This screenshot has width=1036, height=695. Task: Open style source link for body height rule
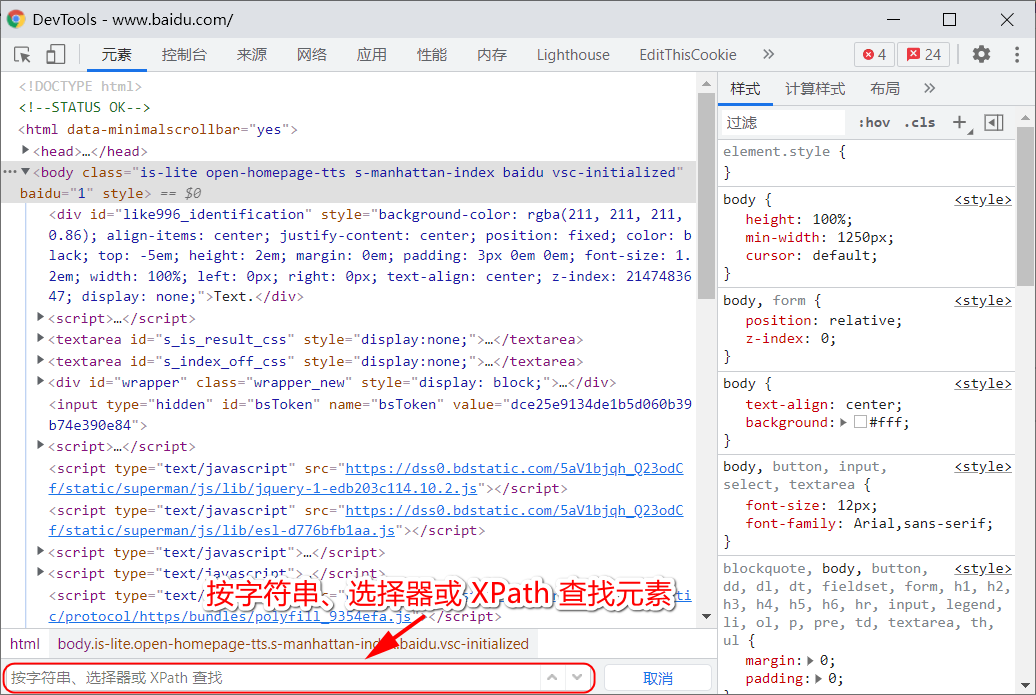coord(982,200)
